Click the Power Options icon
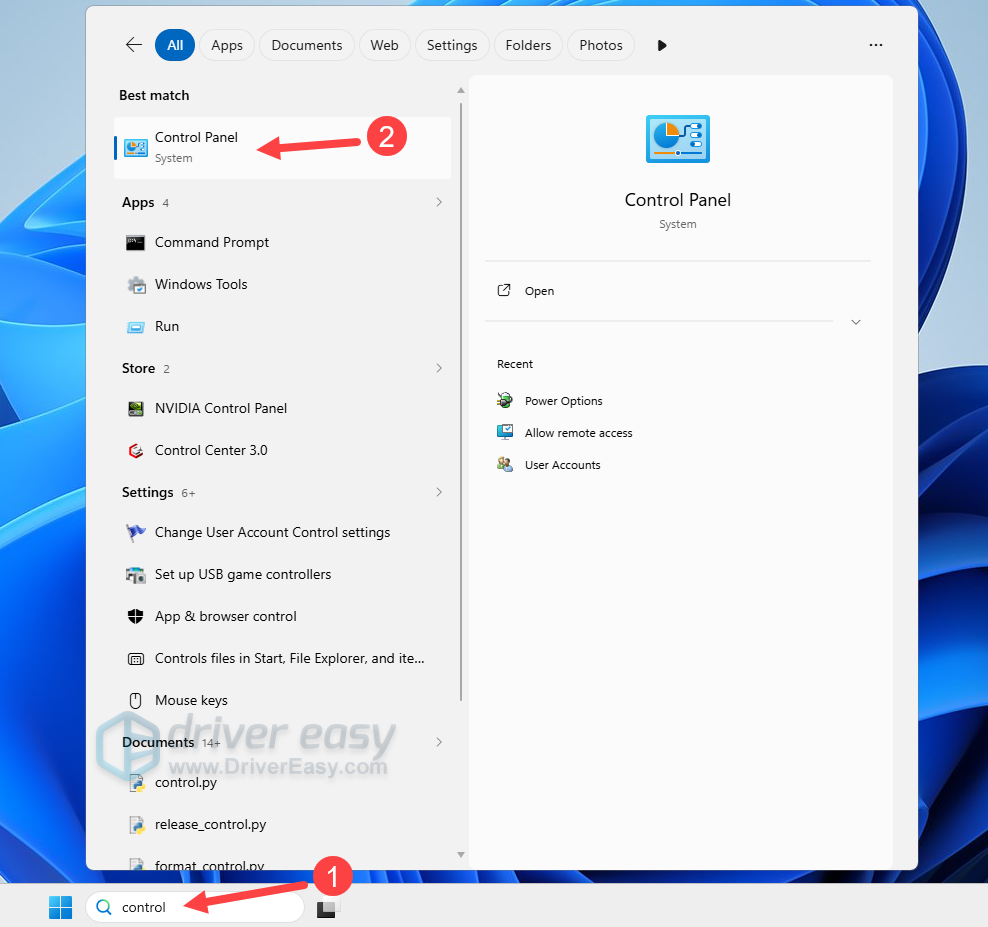The image size is (988, 927). 505,400
